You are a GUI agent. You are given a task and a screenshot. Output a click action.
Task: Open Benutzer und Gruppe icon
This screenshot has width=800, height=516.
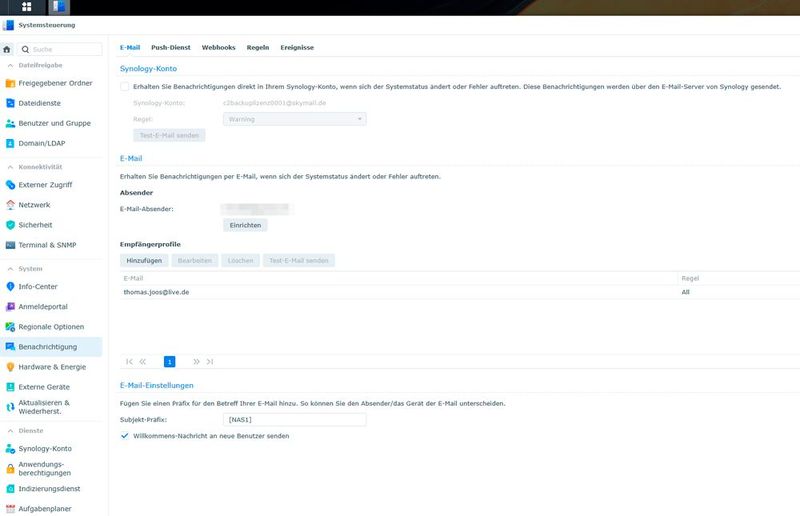10,124
